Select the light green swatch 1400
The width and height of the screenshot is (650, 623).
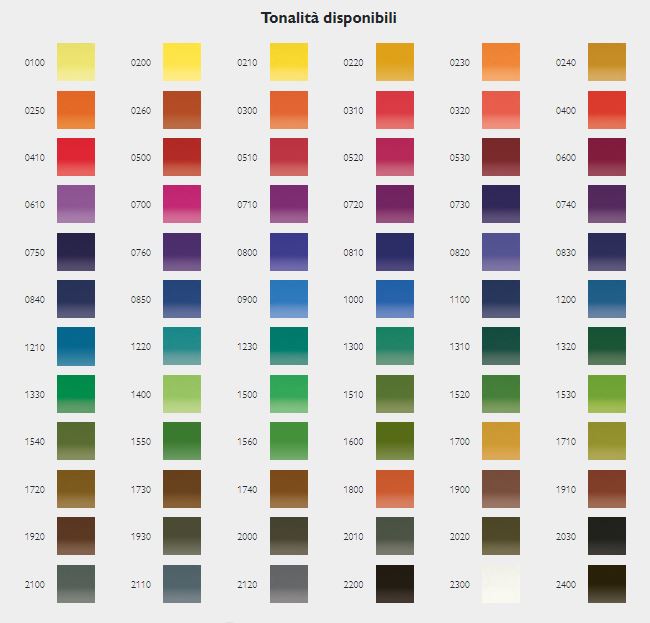(x=182, y=394)
